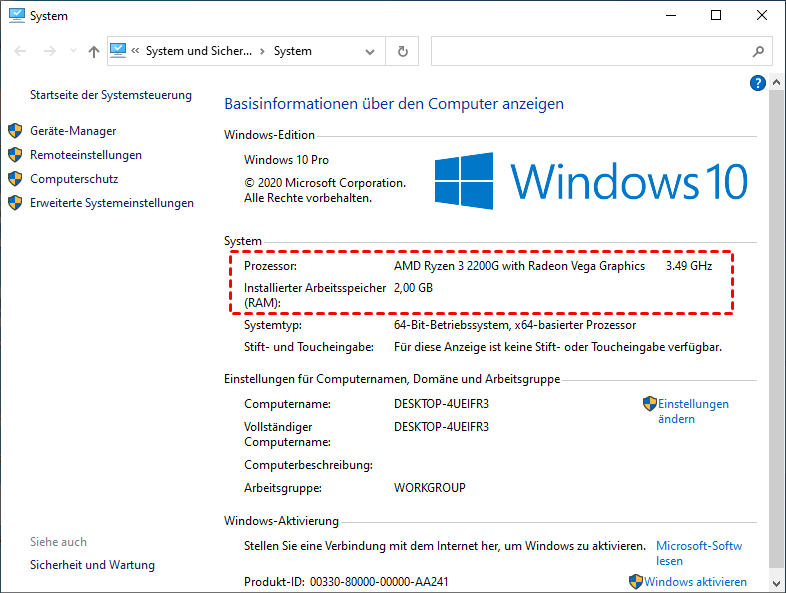
Task: Click 'Stift- und Toucheingabe:' label
Action: tap(309, 347)
